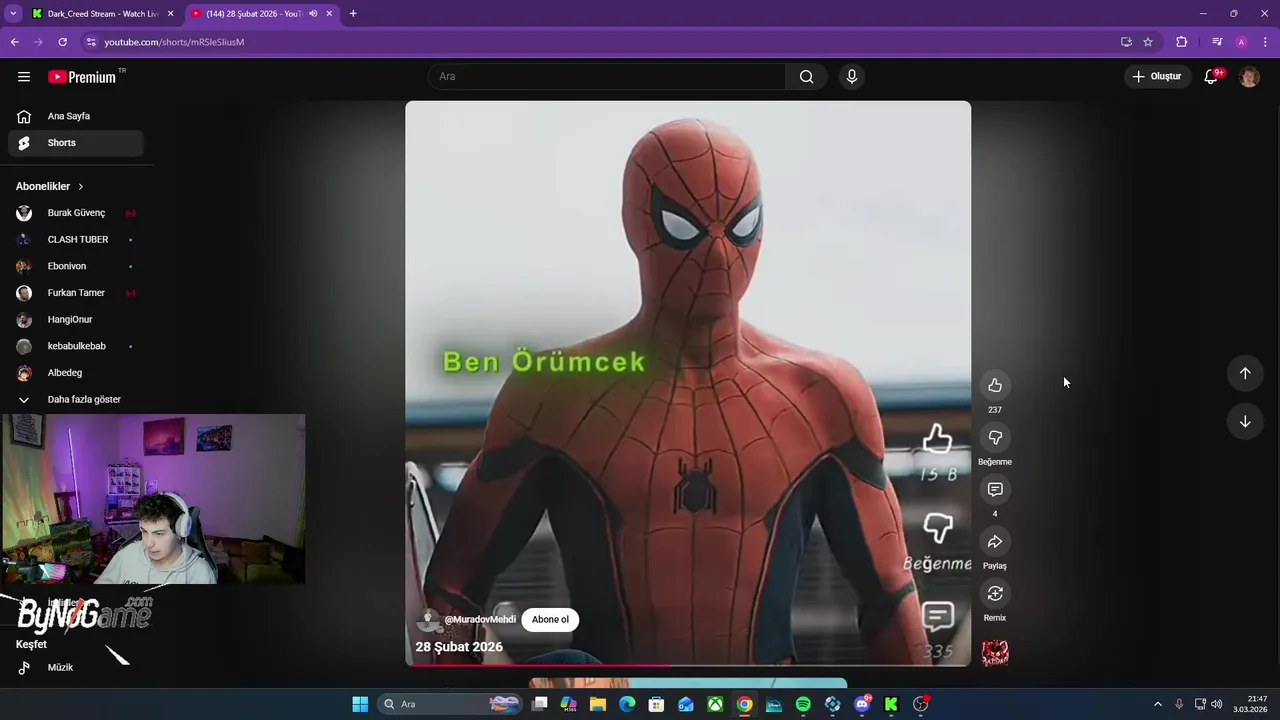The width and height of the screenshot is (1280, 720).
Task: Open Furkan Tamer channel
Action: (x=76, y=293)
